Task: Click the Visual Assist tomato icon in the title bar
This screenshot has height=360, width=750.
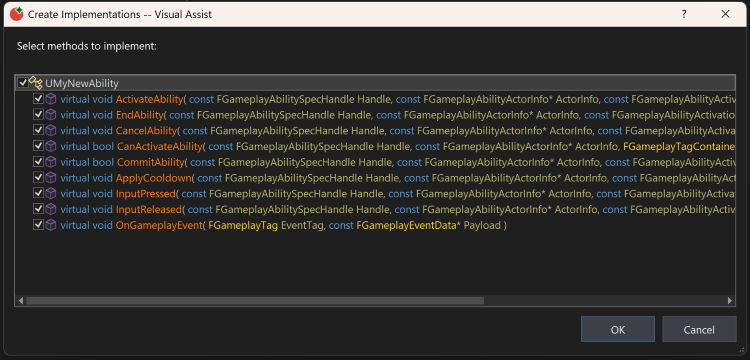Action: (16, 14)
